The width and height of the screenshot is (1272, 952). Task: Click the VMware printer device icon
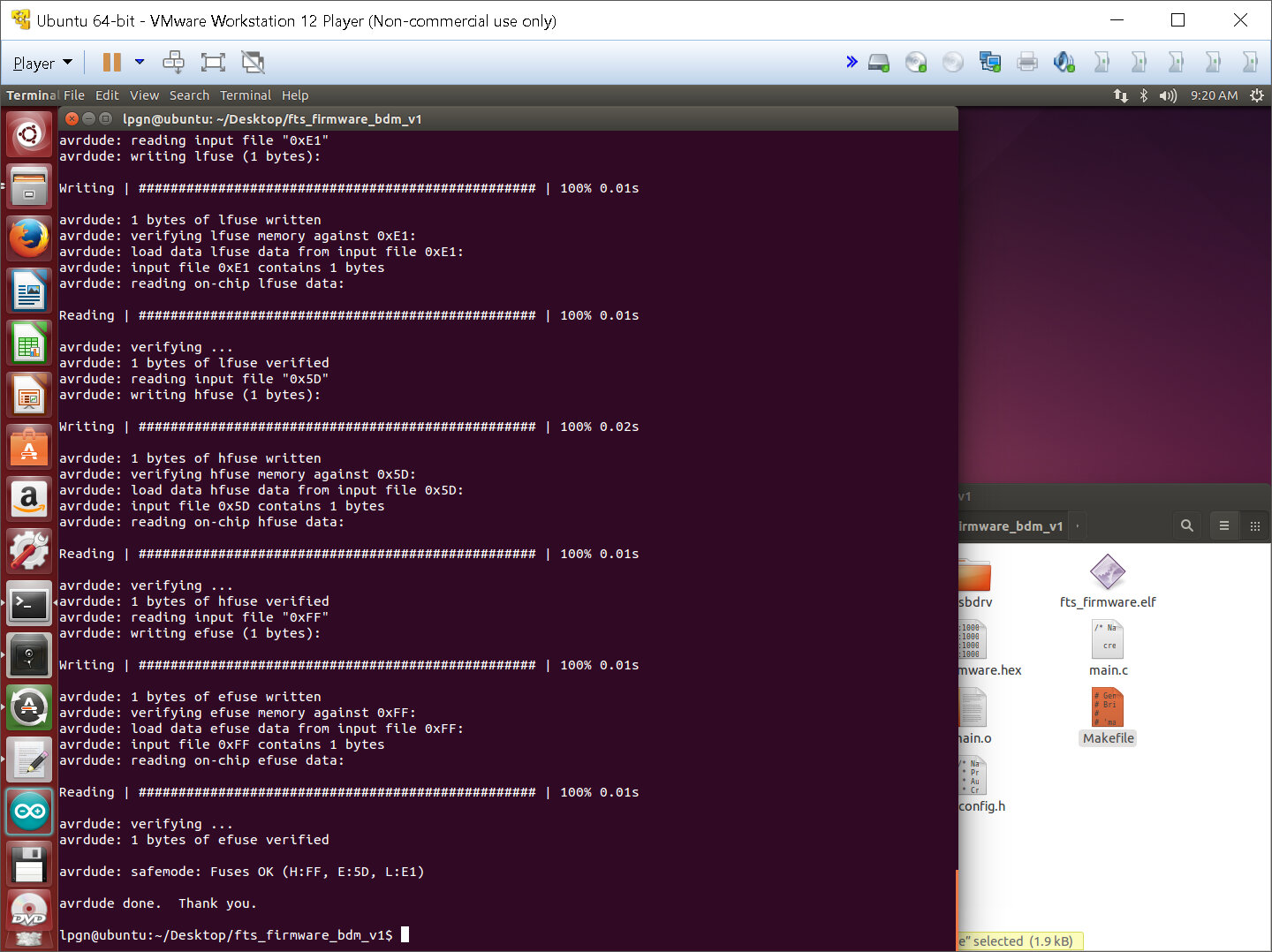(x=1027, y=62)
